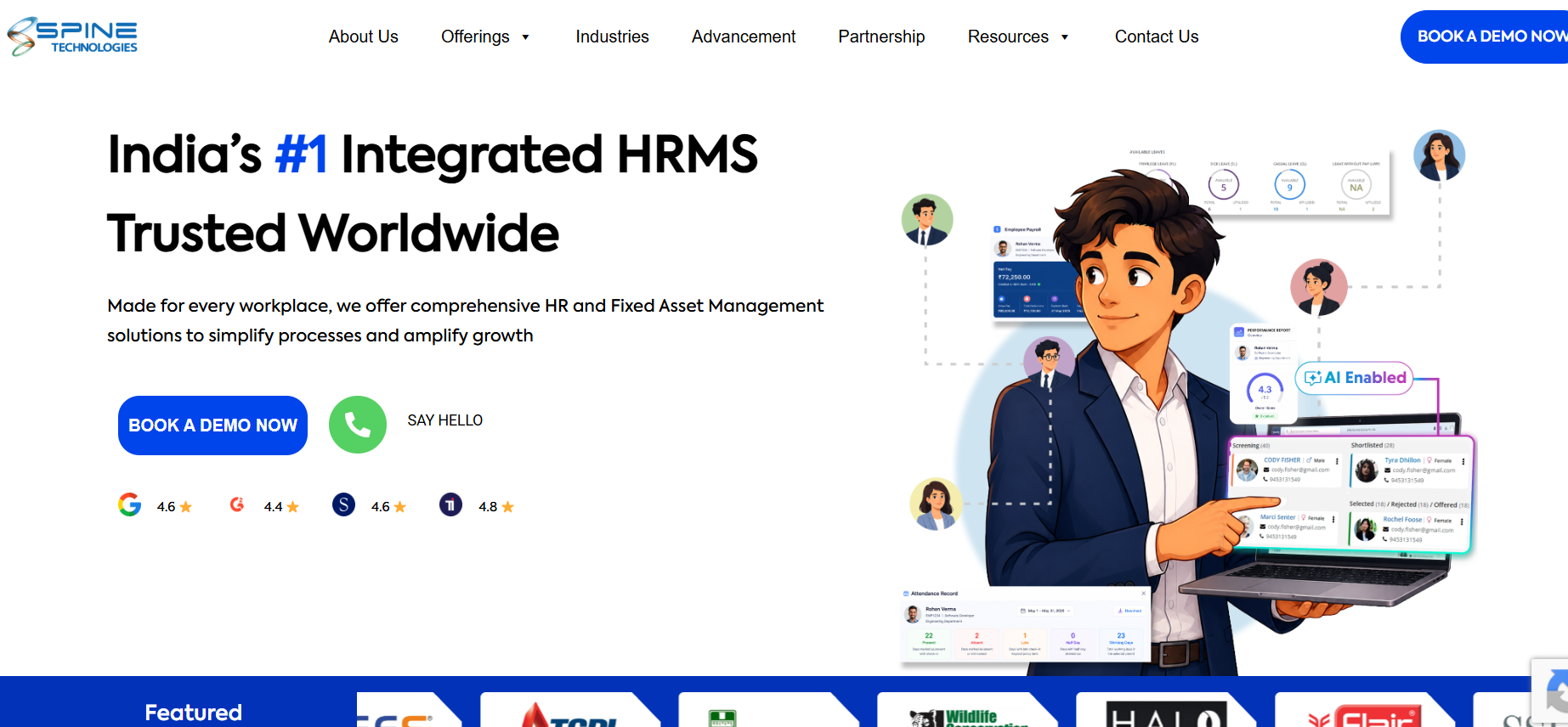Go to the Industries page
This screenshot has height=727, width=1568.
[612, 37]
